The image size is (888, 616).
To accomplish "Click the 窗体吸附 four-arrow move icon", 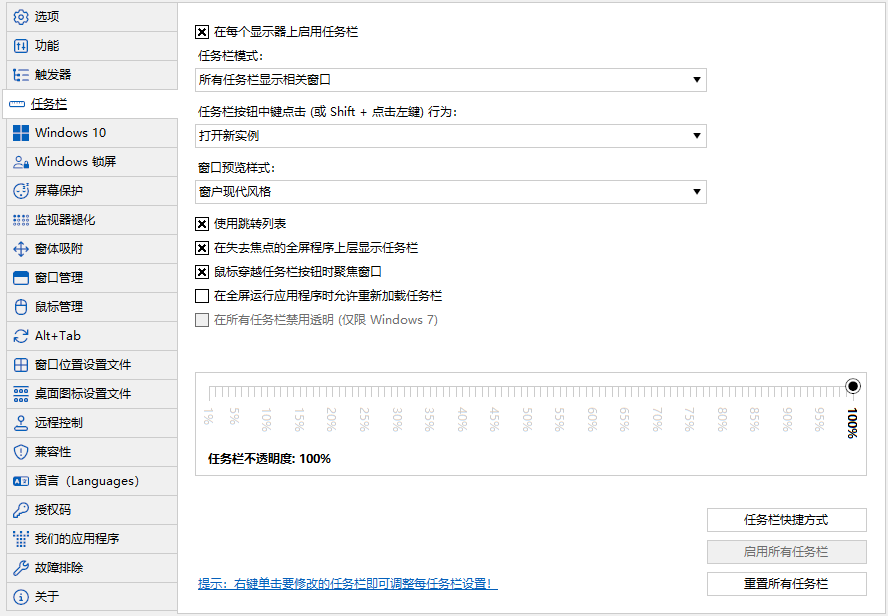I will [21, 249].
